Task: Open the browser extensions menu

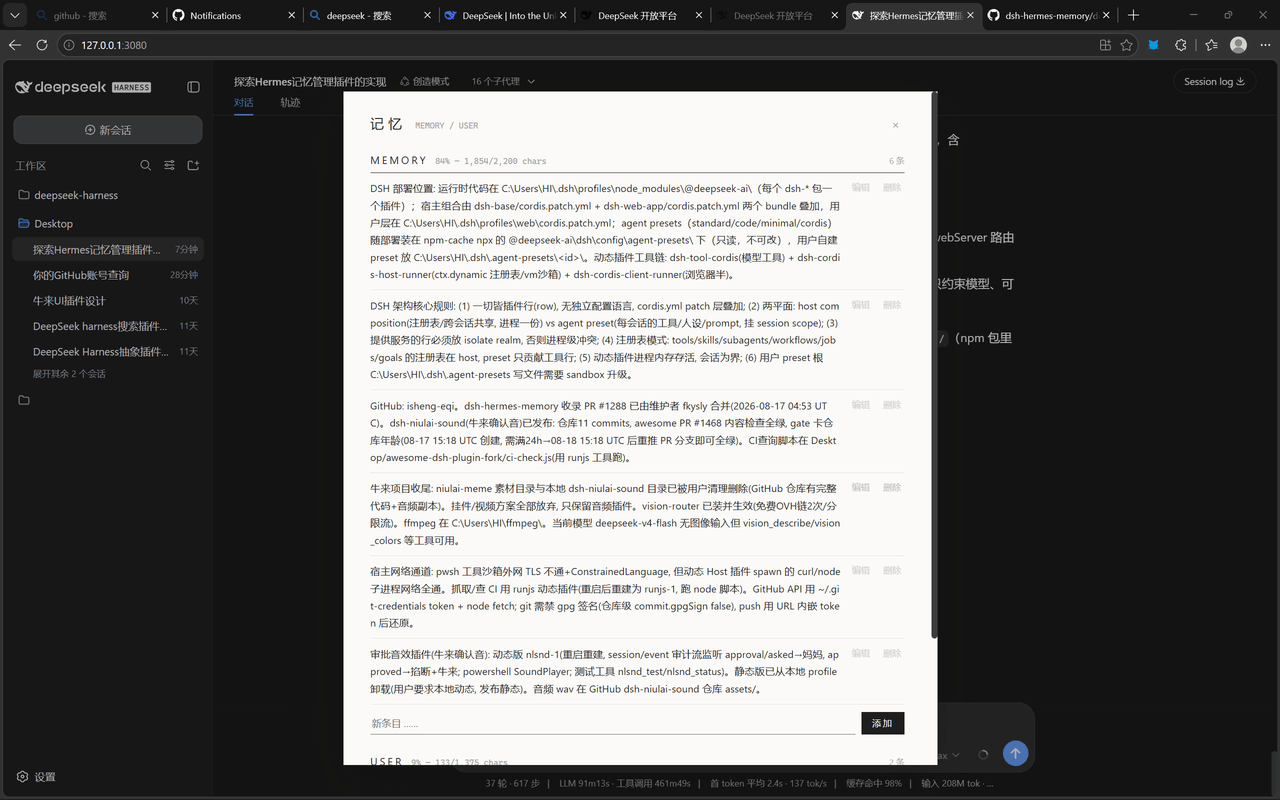Action: click(1181, 45)
